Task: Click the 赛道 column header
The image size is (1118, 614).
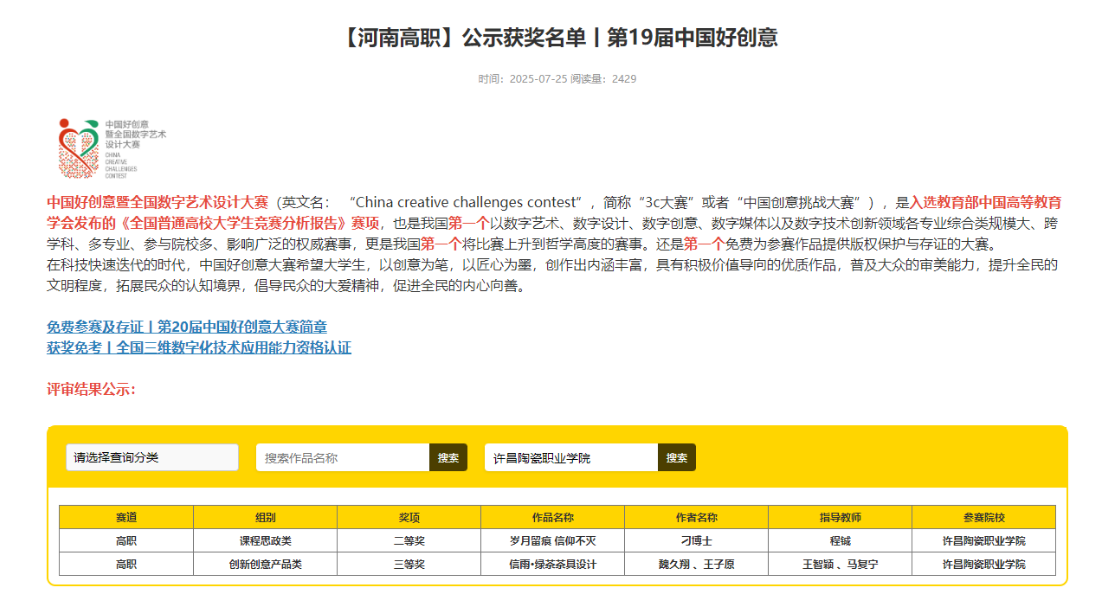Action: coord(126,517)
